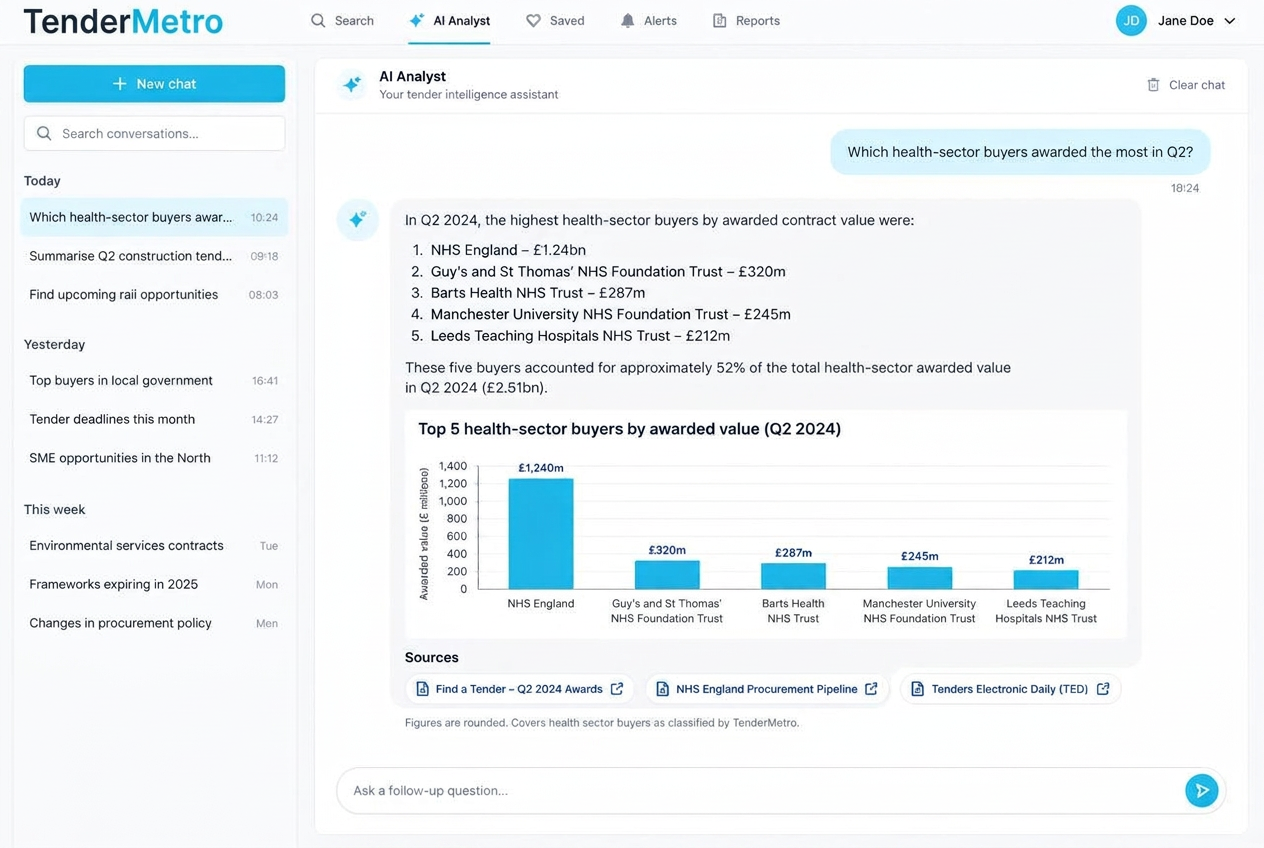Start a New chat
This screenshot has width=1264, height=848.
[154, 84]
